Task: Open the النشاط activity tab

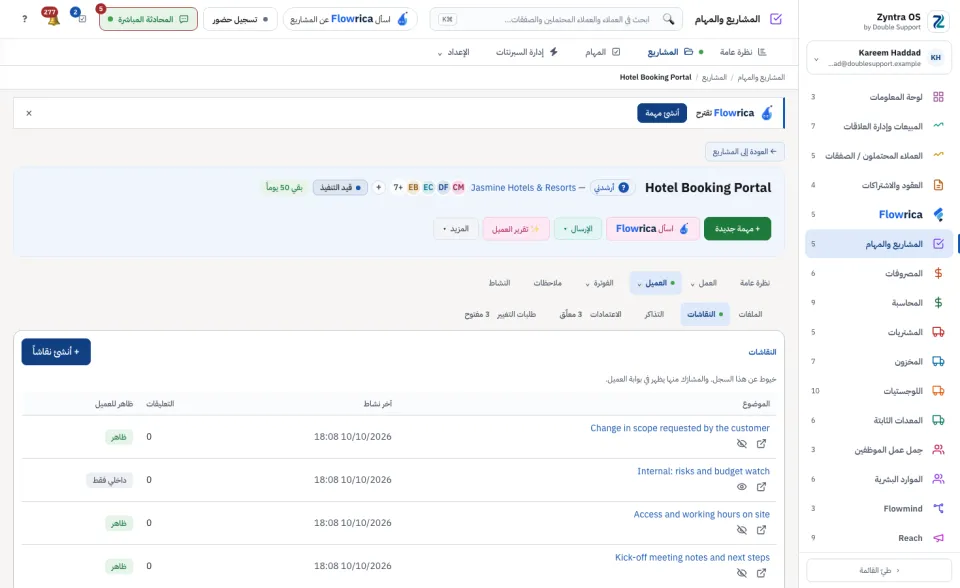Action: (x=499, y=283)
